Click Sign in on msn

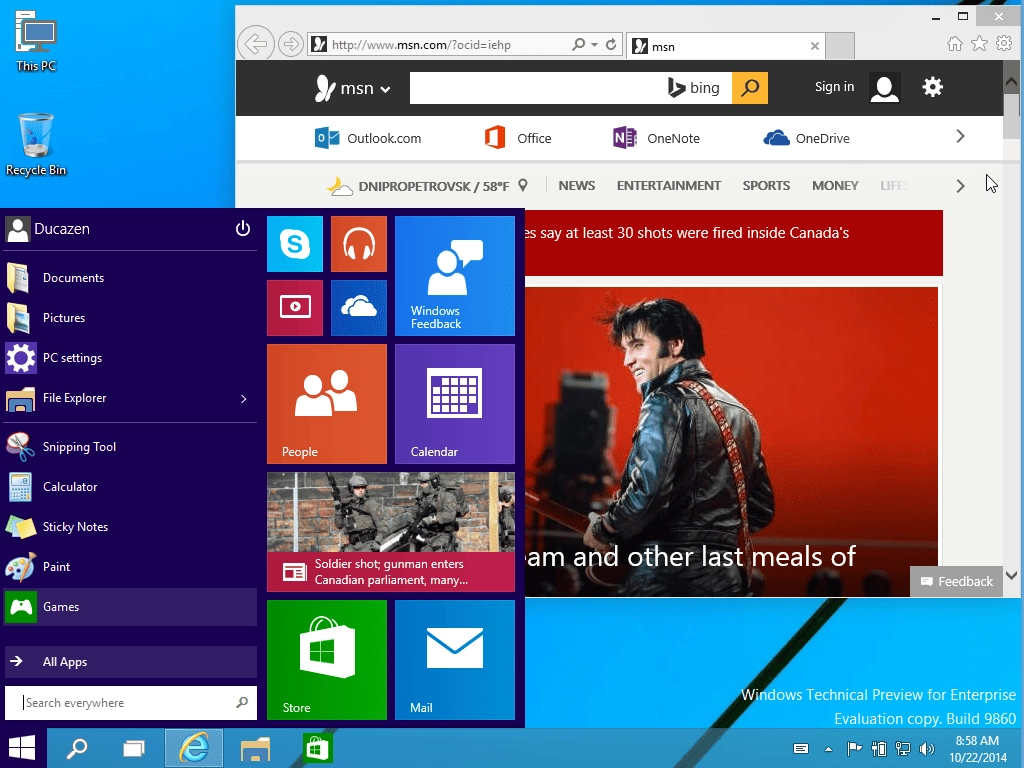click(834, 87)
